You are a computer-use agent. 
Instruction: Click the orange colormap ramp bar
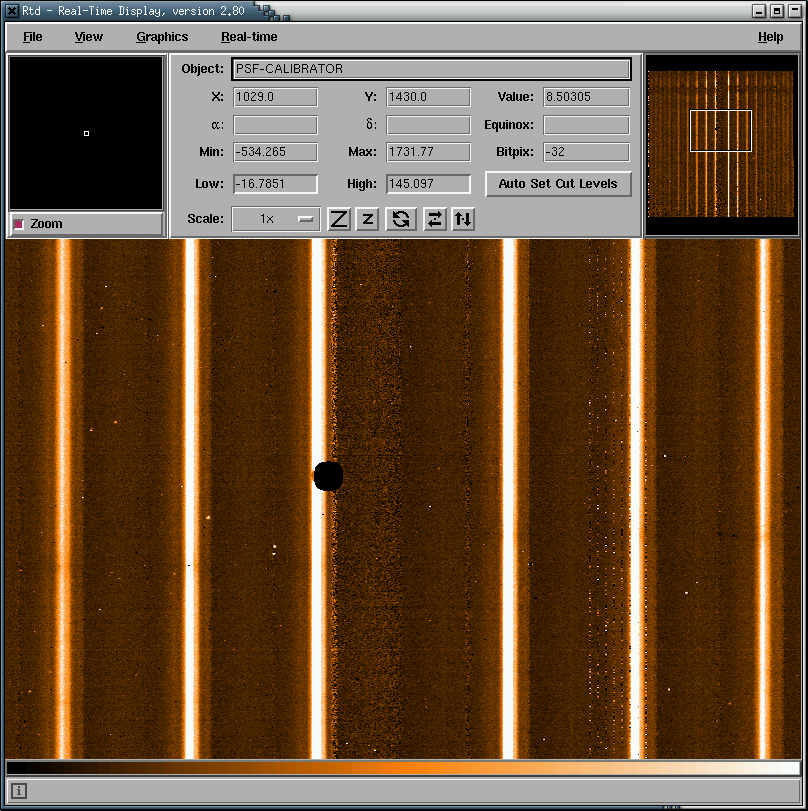403,768
